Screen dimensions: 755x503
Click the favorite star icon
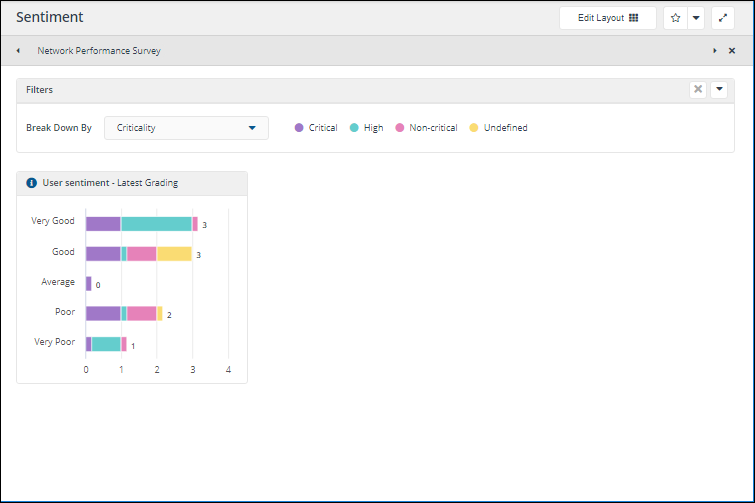click(x=676, y=18)
